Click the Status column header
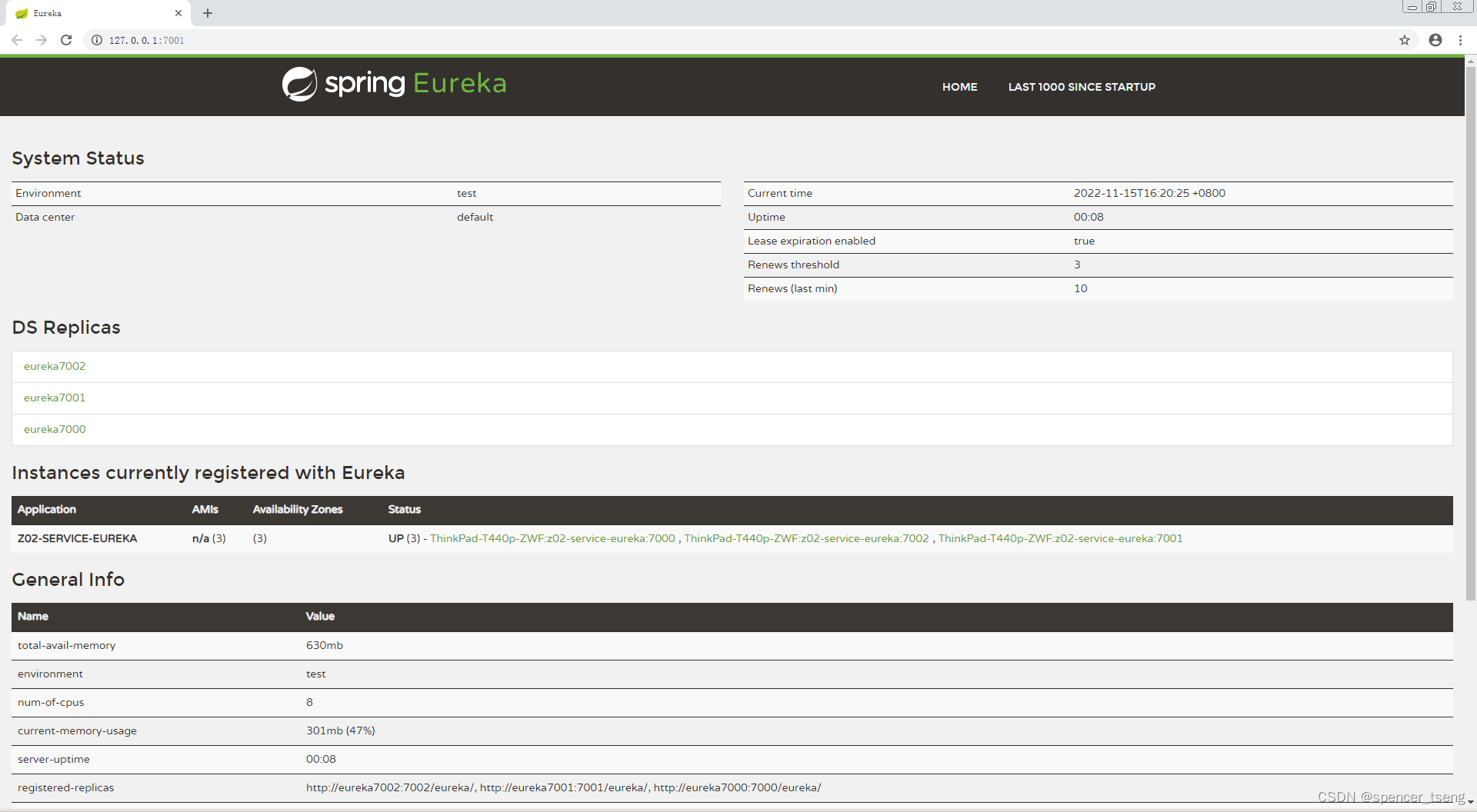Viewport: 1477px width, 812px height. pos(405,509)
